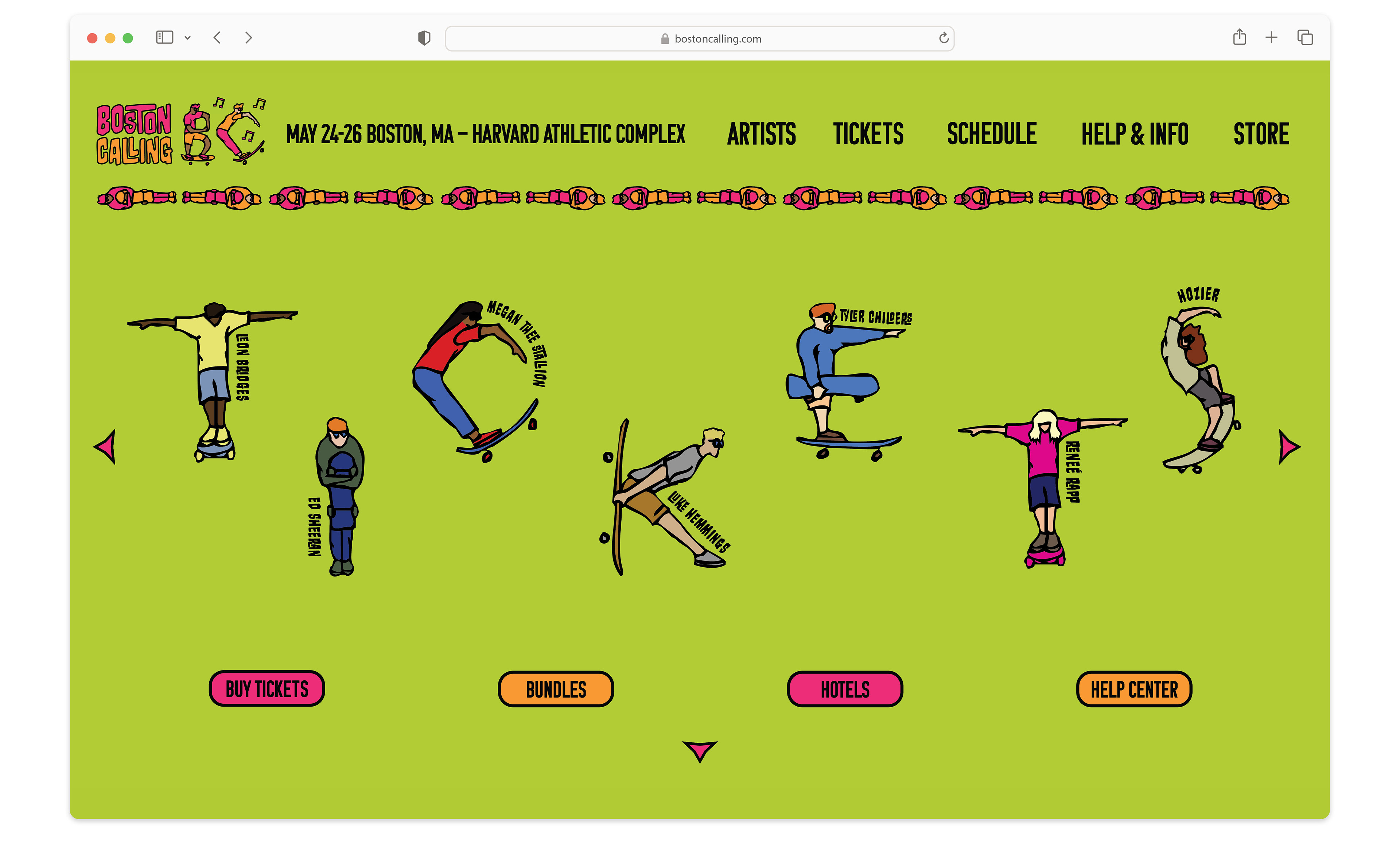Go back with the browser back arrow
1400x855 pixels.
[x=217, y=38]
